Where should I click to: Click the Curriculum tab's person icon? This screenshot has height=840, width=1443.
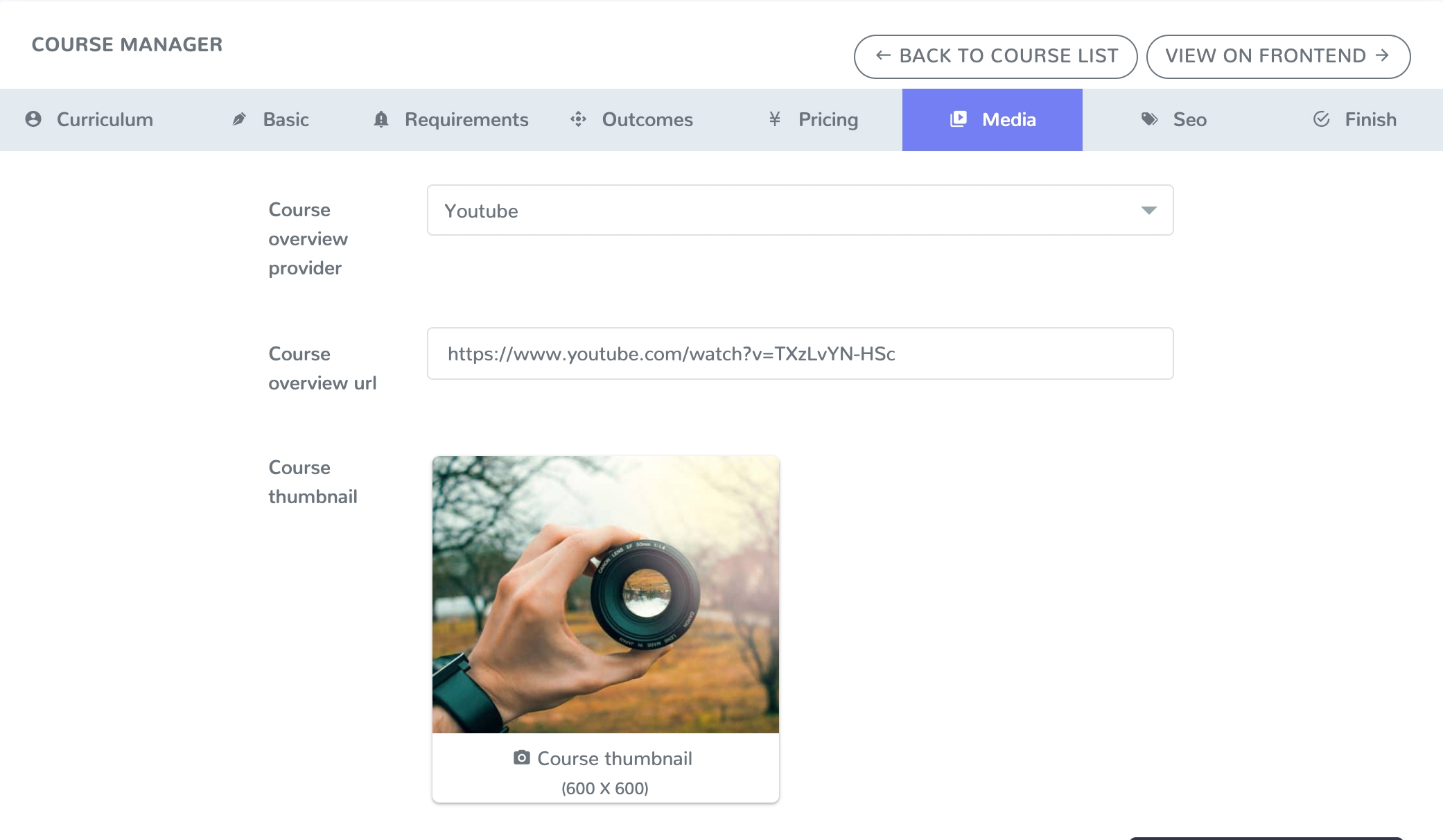point(33,119)
